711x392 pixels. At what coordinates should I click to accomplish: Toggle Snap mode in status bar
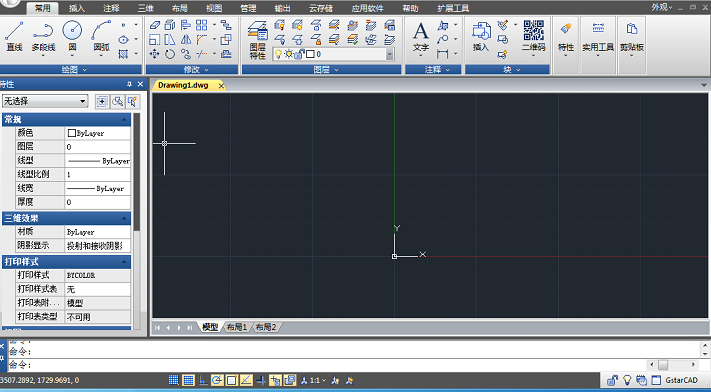click(x=174, y=380)
